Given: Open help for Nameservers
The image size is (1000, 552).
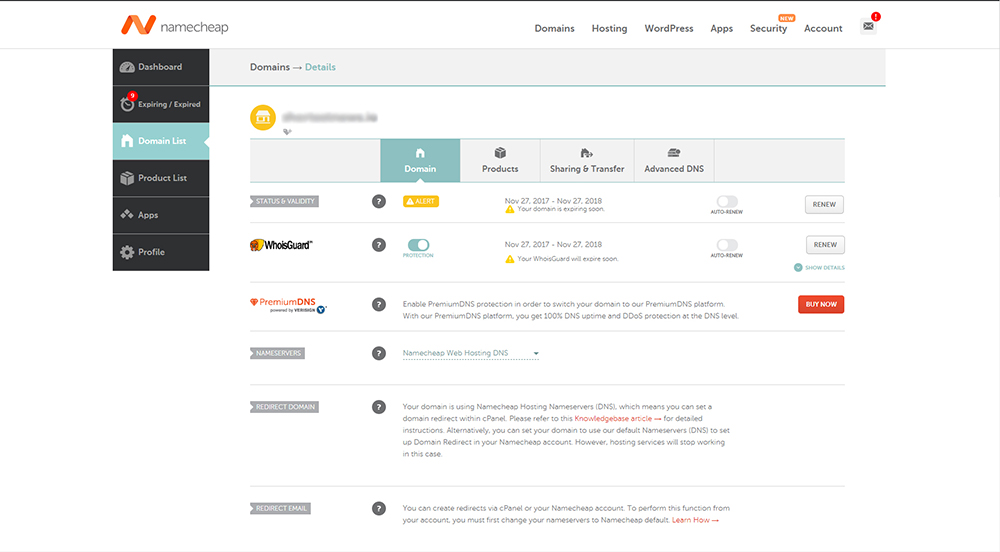Looking at the screenshot, I should 379,353.
